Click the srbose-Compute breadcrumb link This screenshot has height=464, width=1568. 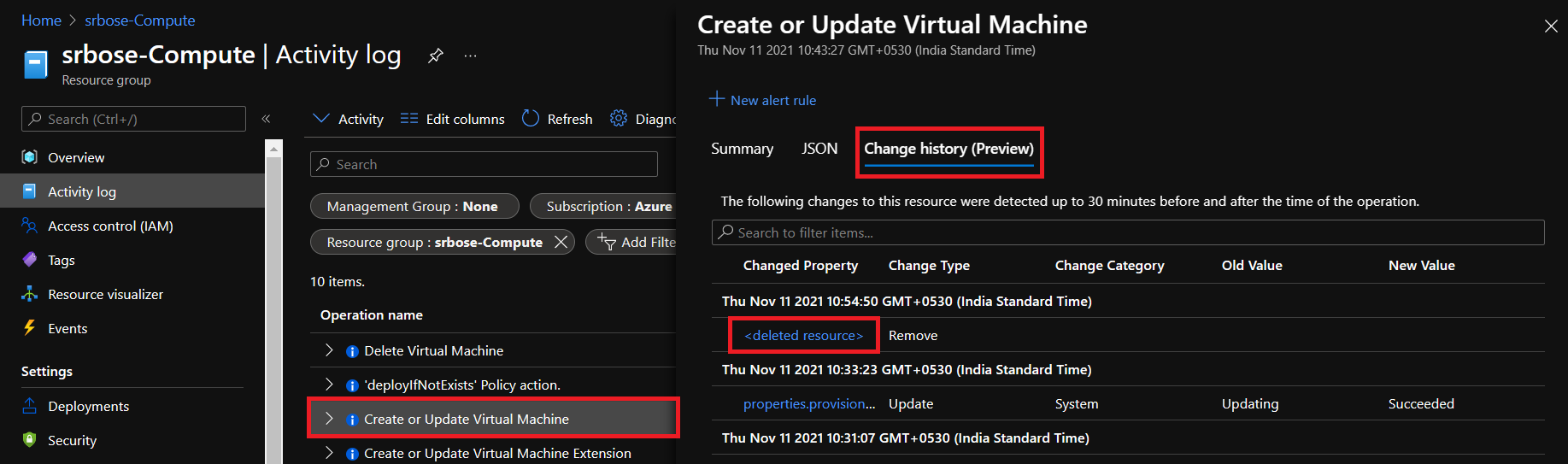point(140,20)
